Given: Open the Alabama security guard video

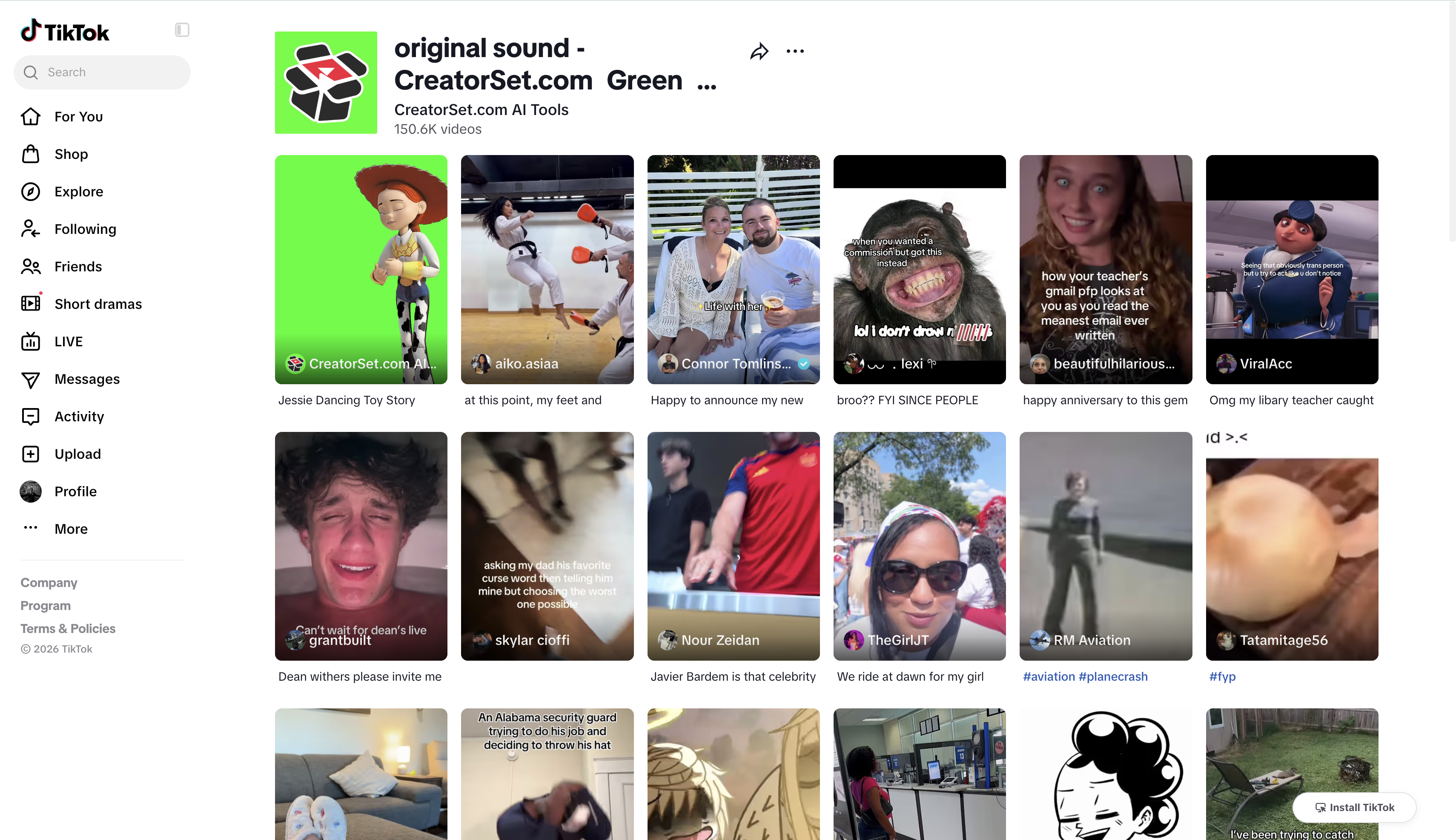Looking at the screenshot, I should [547, 774].
